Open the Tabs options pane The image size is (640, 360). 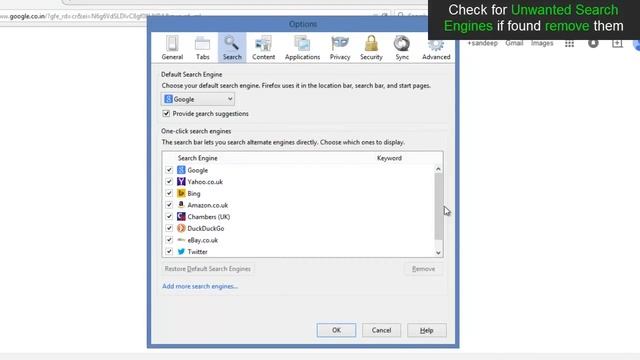(202, 48)
